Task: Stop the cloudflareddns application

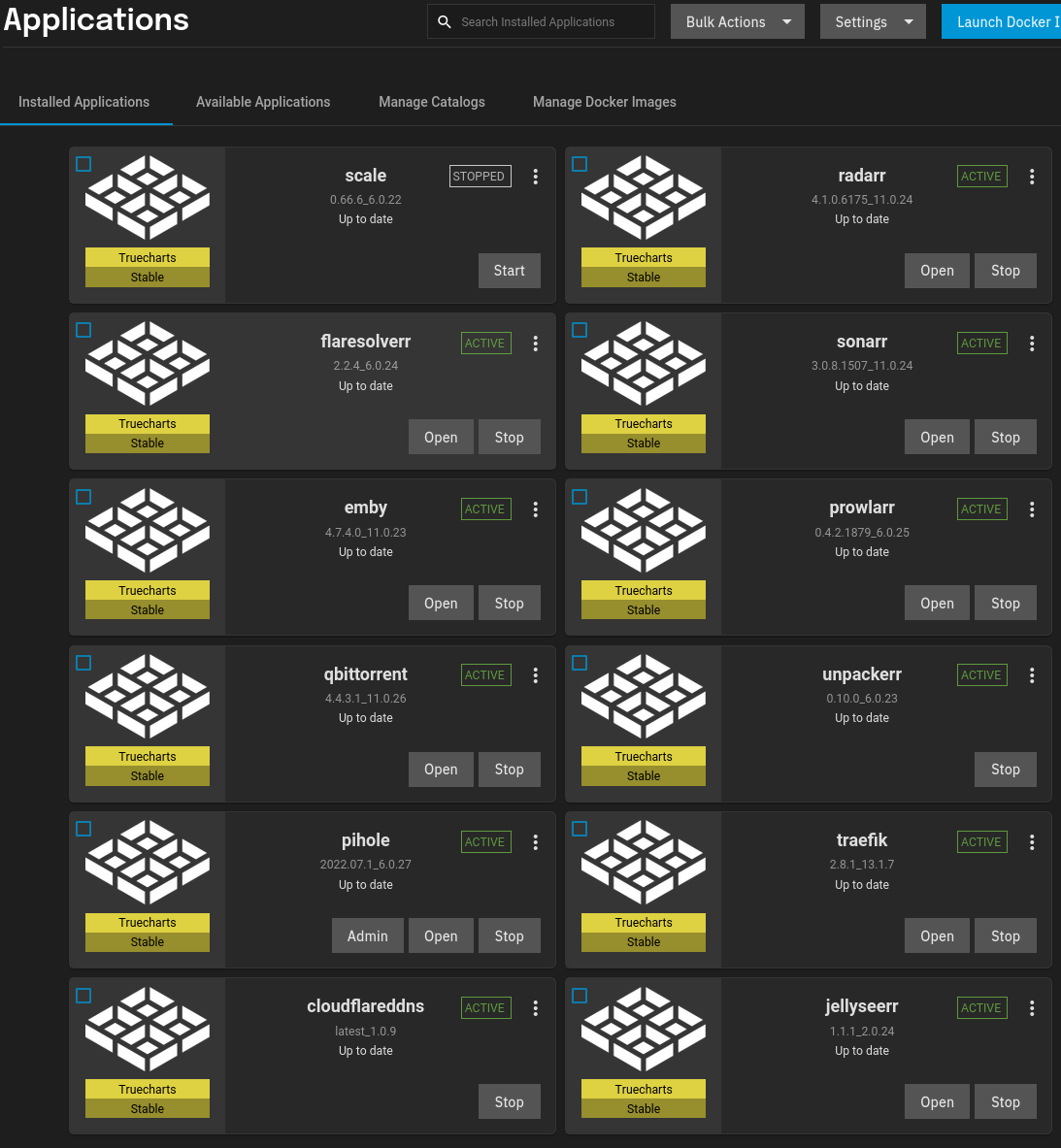Action: (510, 1101)
